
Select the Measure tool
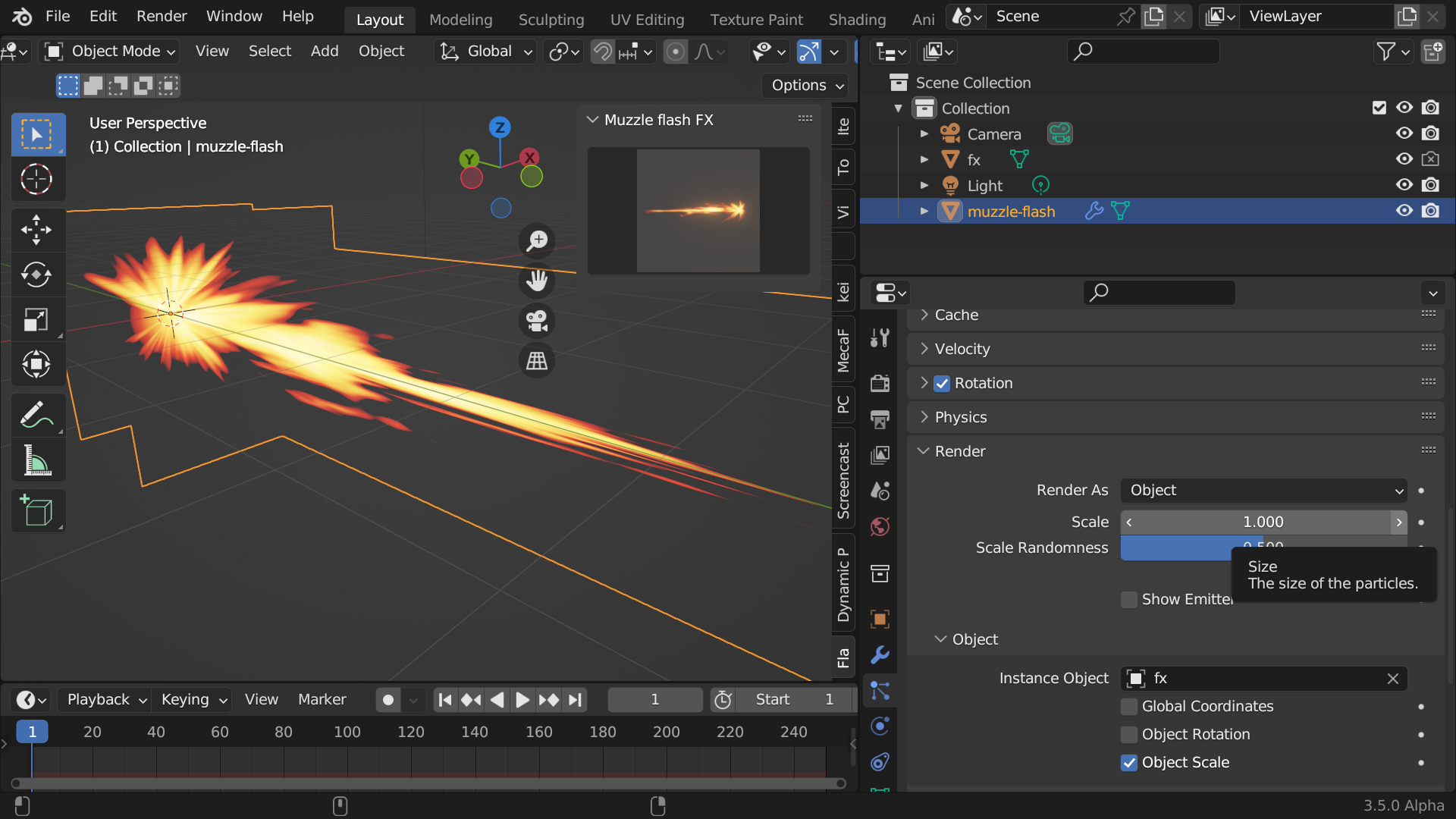pos(38,460)
